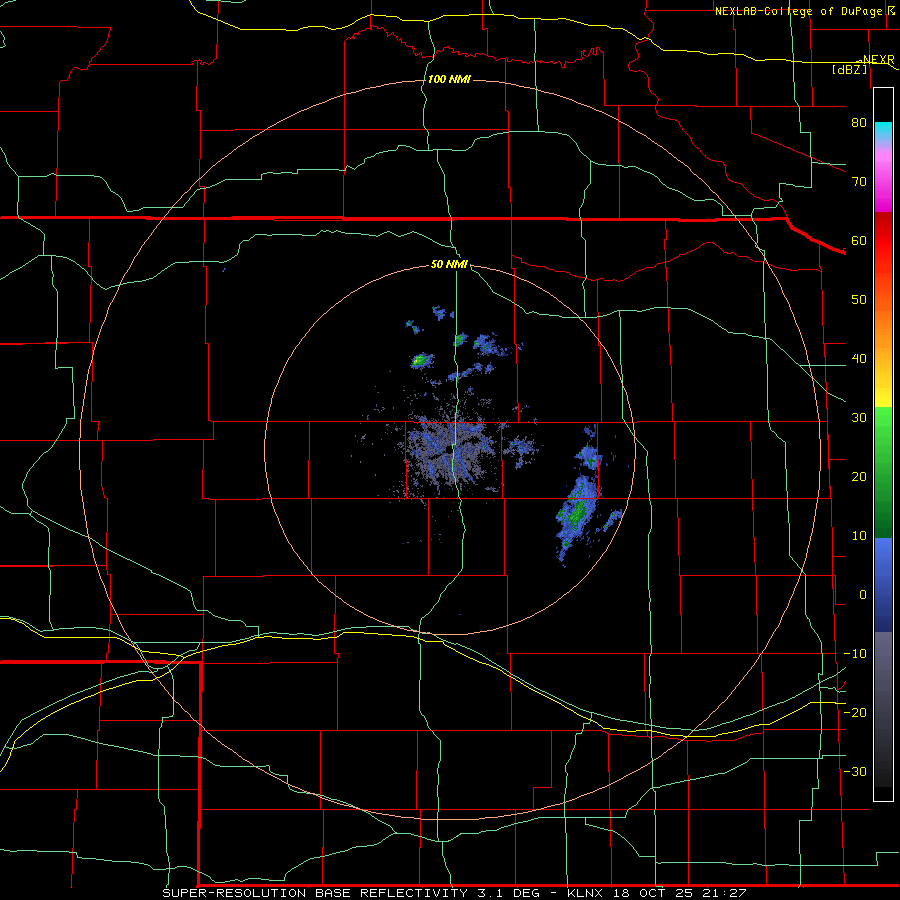The width and height of the screenshot is (900, 900).
Task: Click the 100 NMI range ring label
Action: (x=449, y=79)
